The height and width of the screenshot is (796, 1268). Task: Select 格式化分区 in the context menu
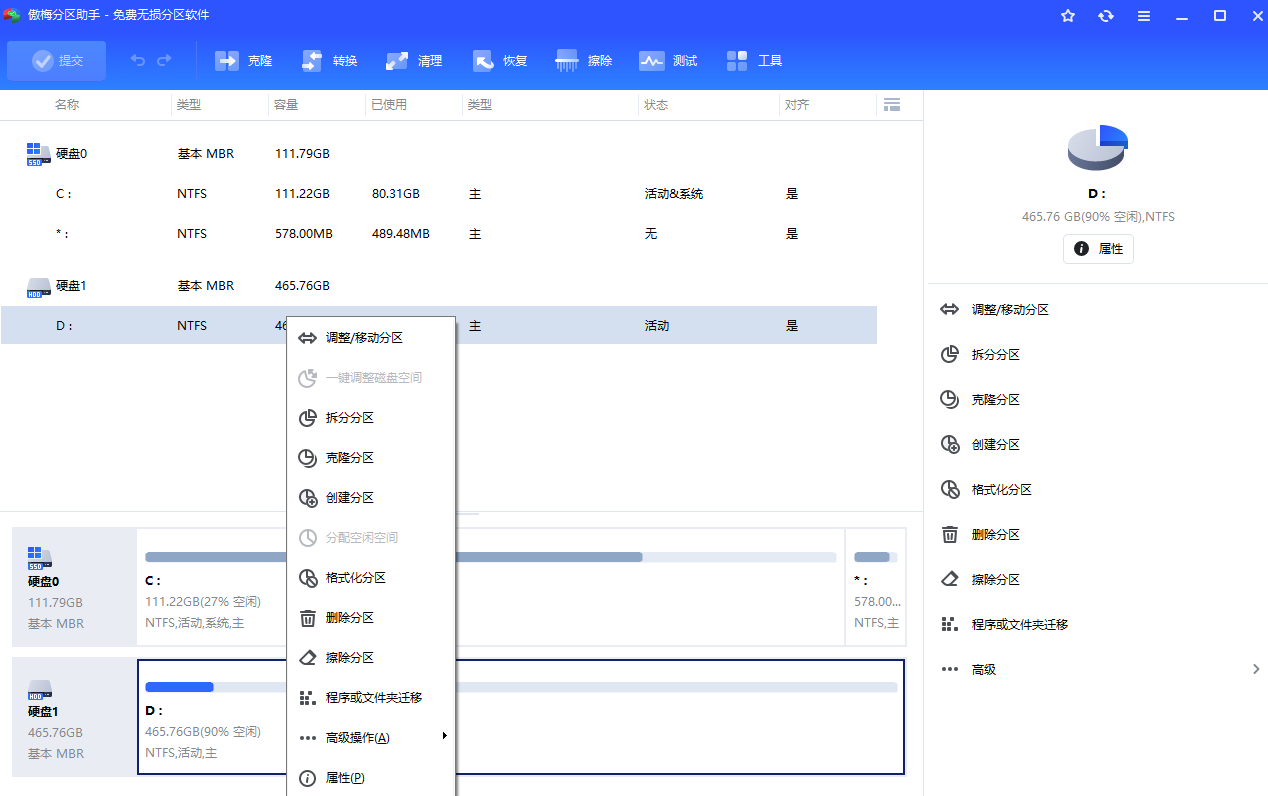[356, 578]
